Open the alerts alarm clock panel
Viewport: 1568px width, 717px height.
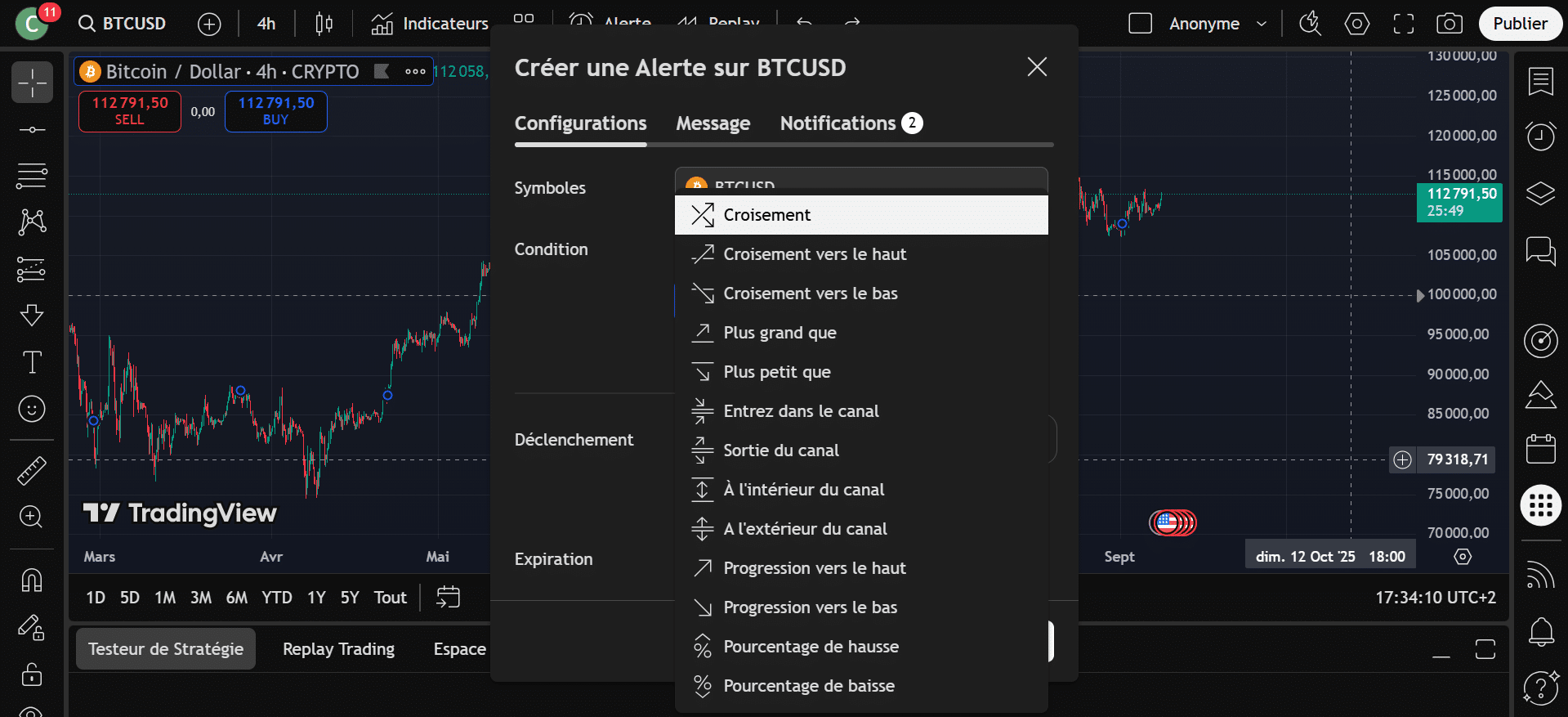click(x=1540, y=136)
